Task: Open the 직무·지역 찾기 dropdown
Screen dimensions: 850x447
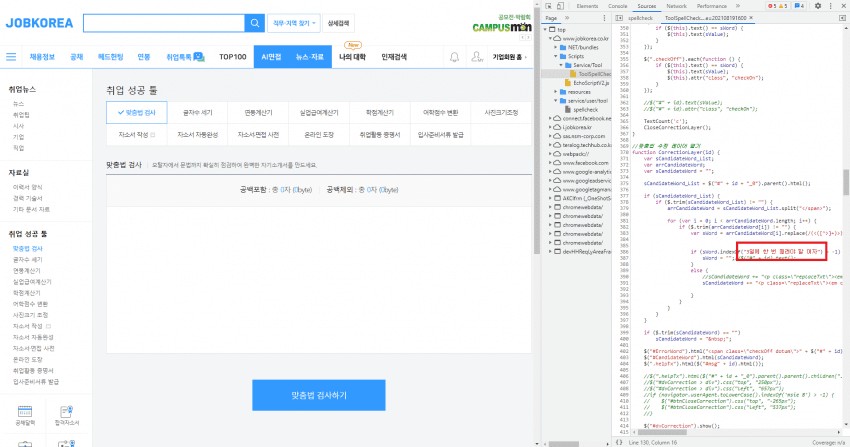Action: (x=292, y=22)
